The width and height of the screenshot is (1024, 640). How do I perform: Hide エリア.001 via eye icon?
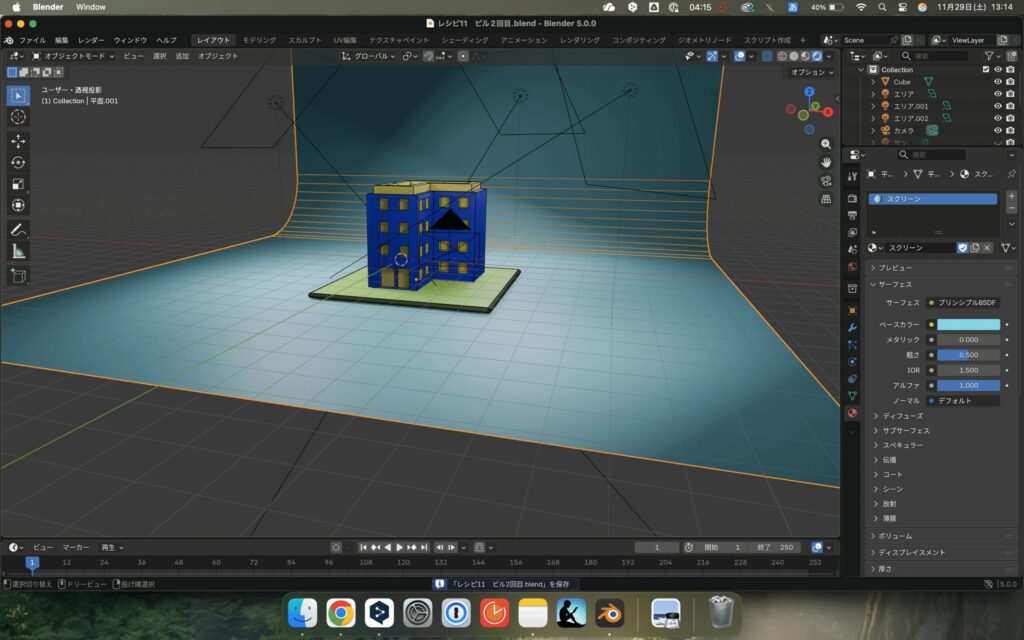pyautogui.click(x=997, y=106)
